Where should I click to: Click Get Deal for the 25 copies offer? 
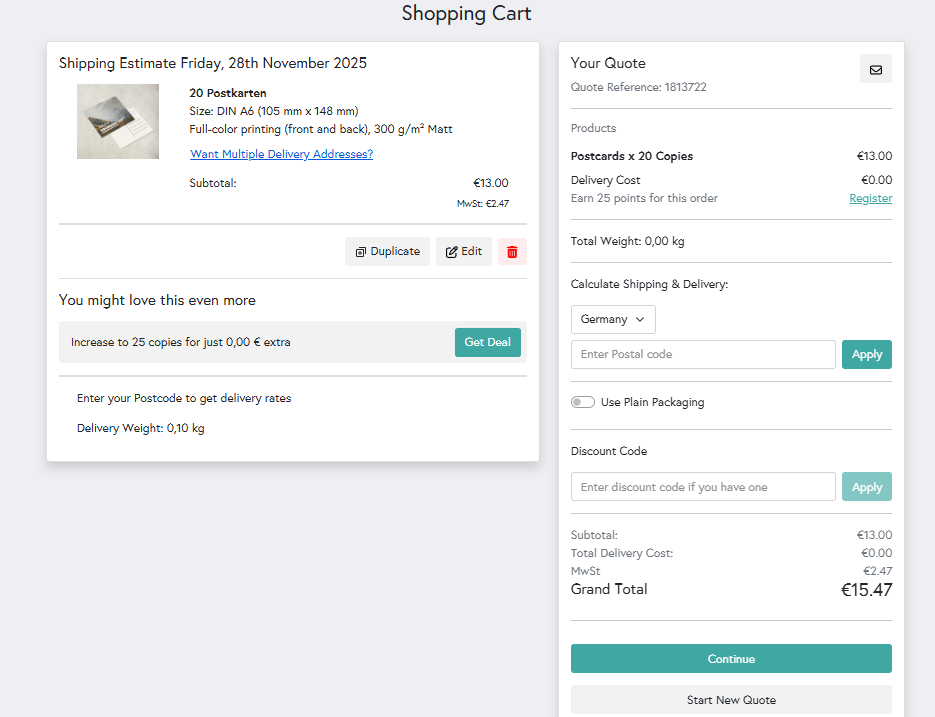point(487,342)
